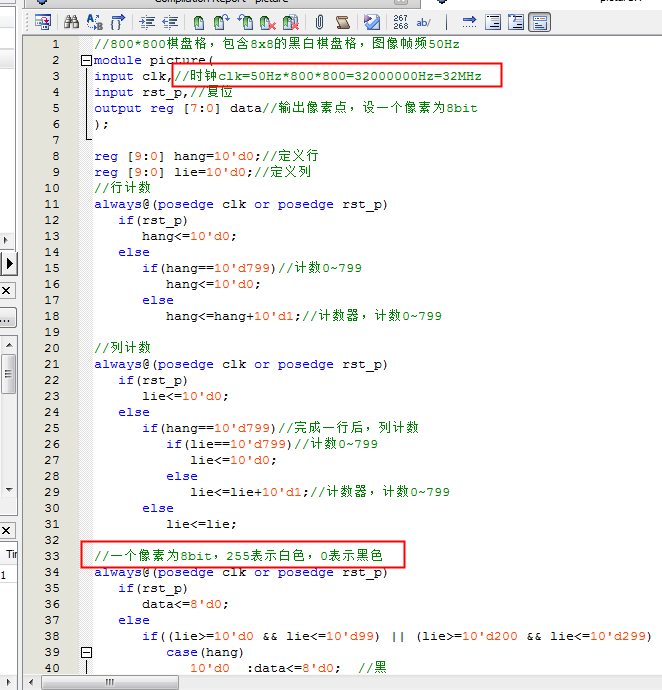
Task: Click the 'Ti' column header in bottom-left panel
Action: point(11,554)
